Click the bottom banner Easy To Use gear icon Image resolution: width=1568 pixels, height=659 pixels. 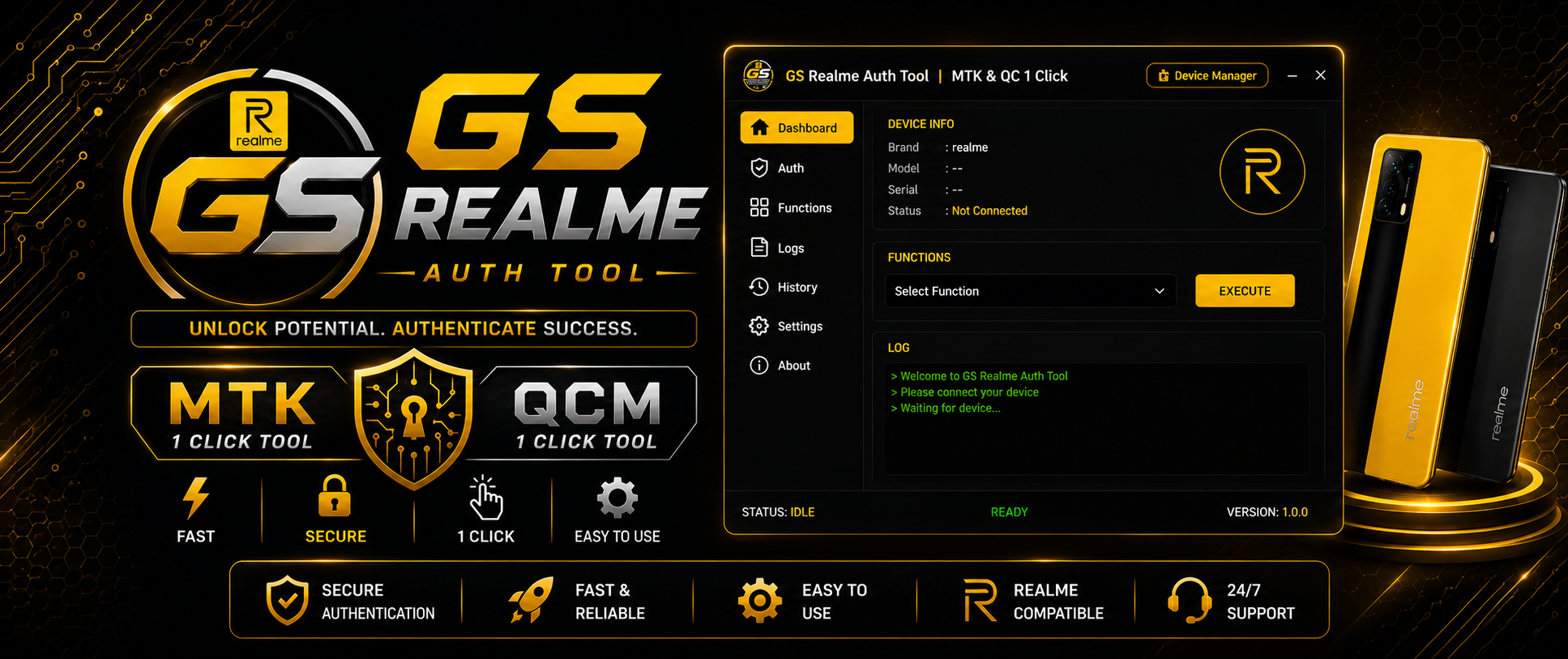point(760,601)
